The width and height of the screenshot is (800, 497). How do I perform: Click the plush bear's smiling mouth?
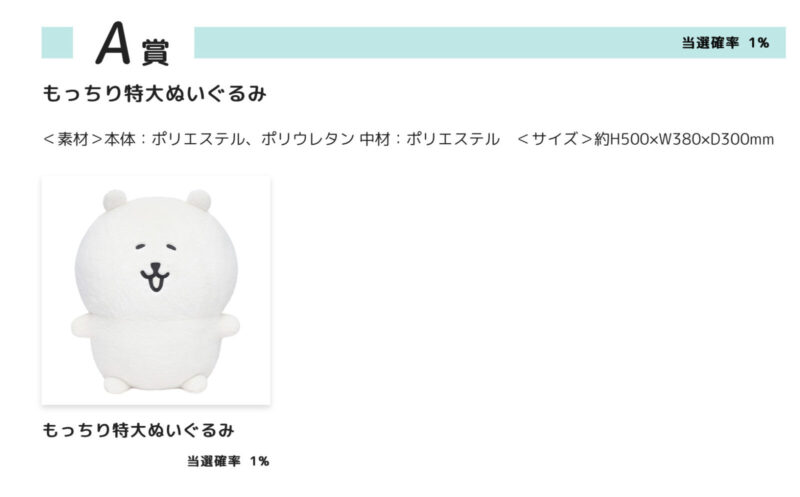point(154,278)
